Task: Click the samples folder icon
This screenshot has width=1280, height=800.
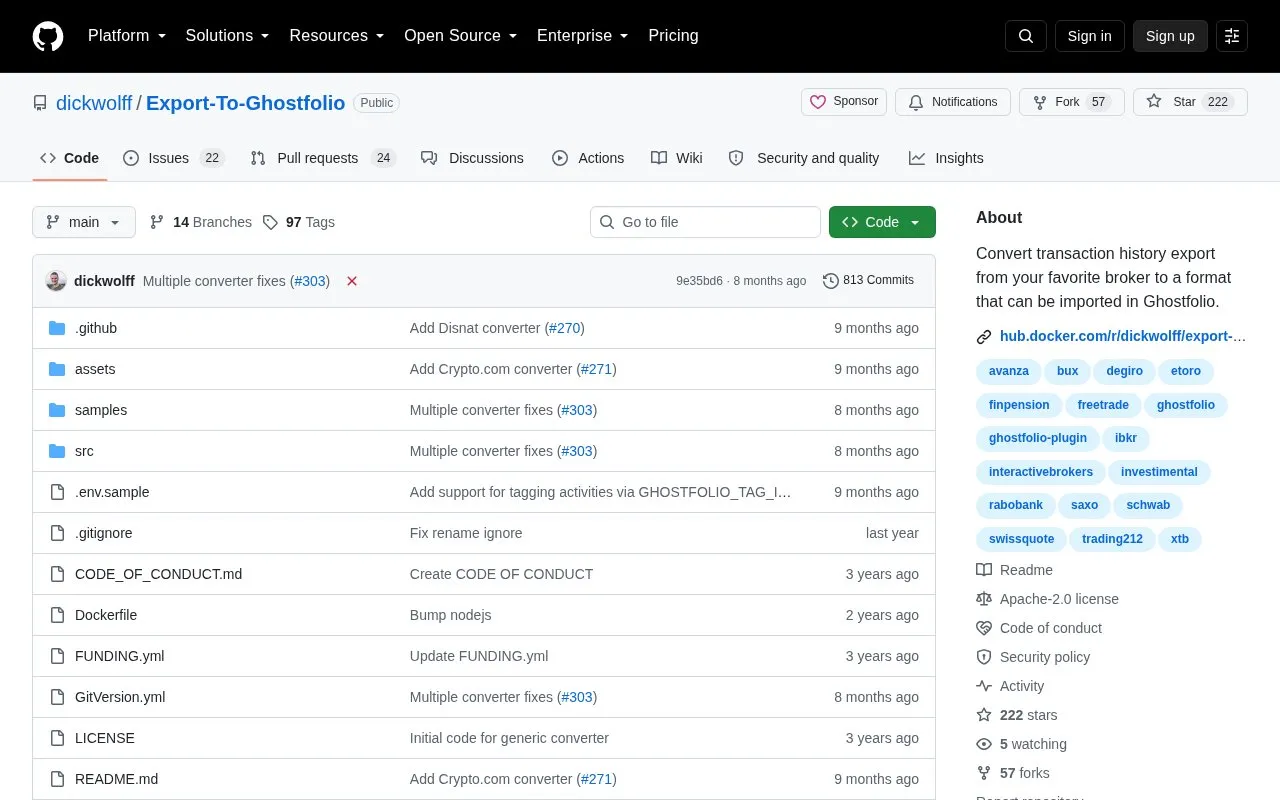Action: pyautogui.click(x=57, y=410)
